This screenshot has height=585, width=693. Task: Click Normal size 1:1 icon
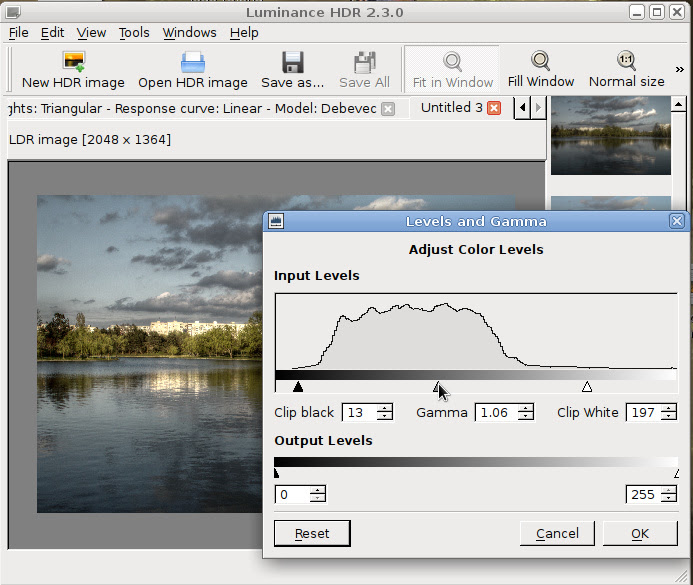tap(626, 61)
